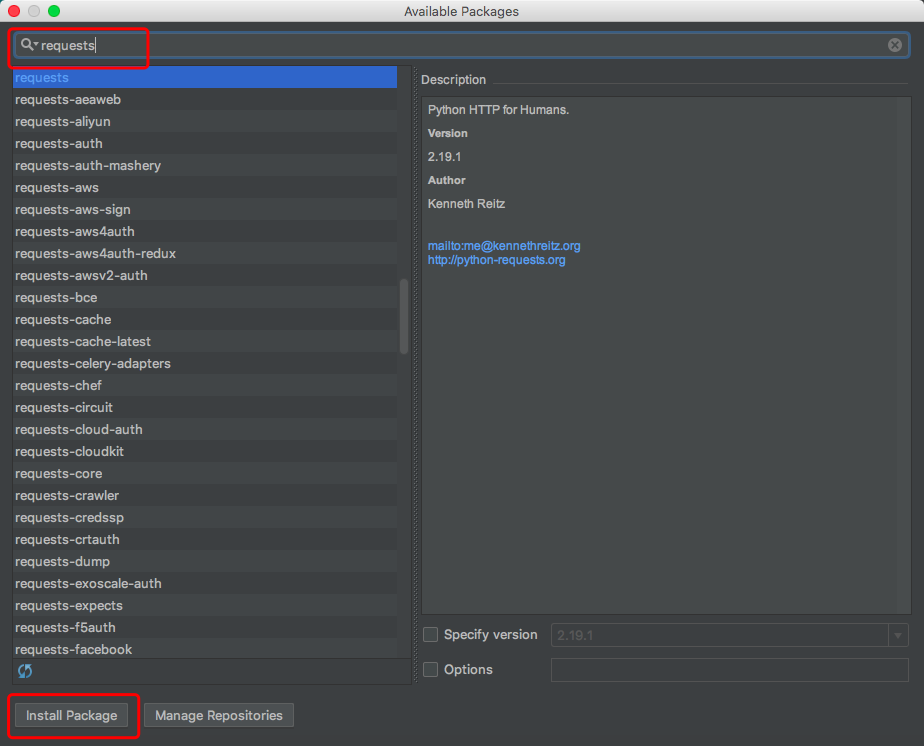Open the version 2.19.1 dropdown
924x746 pixels.
[x=898, y=635]
